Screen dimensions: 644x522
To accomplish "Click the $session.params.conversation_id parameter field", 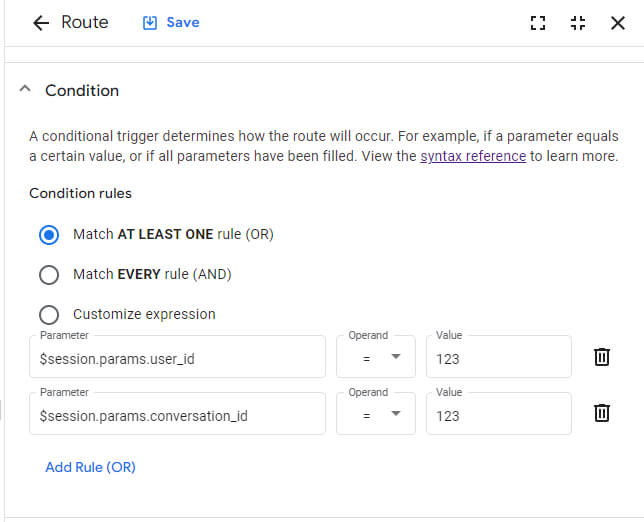I will pyautogui.click(x=177, y=414).
